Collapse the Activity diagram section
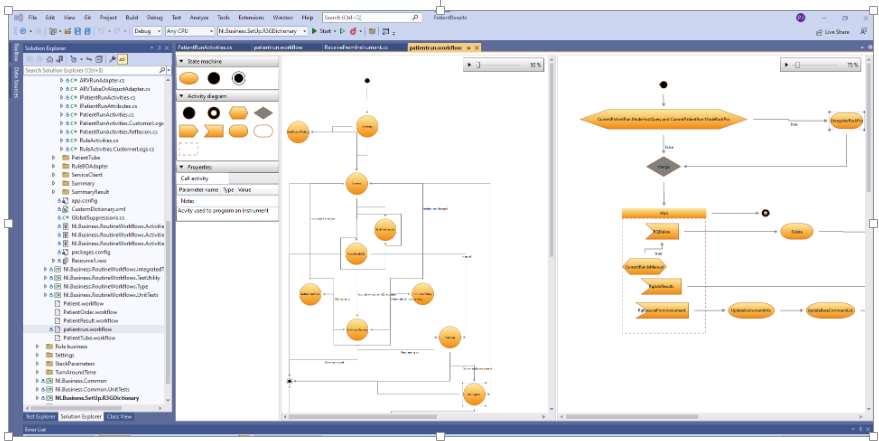This screenshot has height=441, width=879. pos(181,96)
